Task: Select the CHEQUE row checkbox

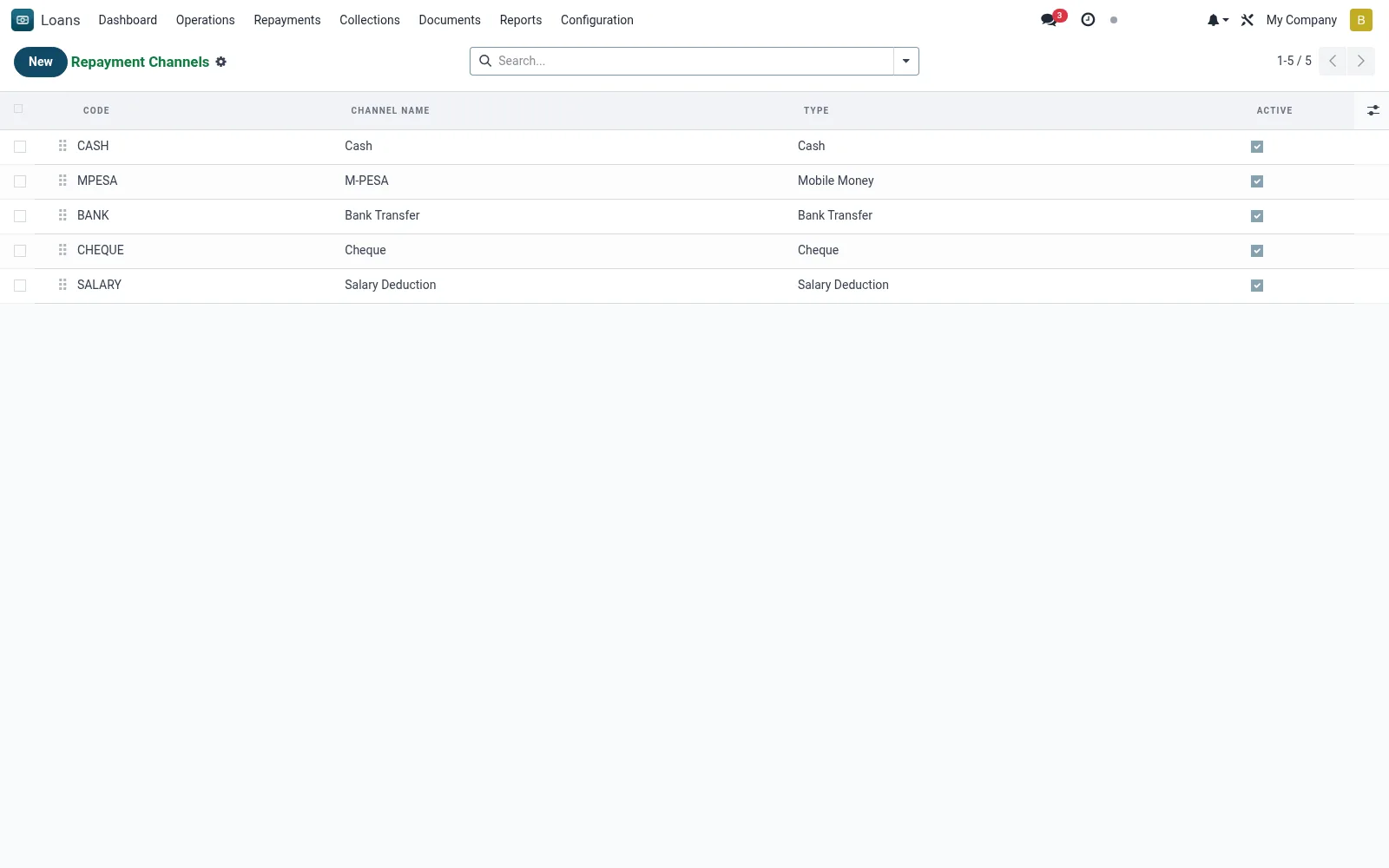Action: pyautogui.click(x=20, y=251)
